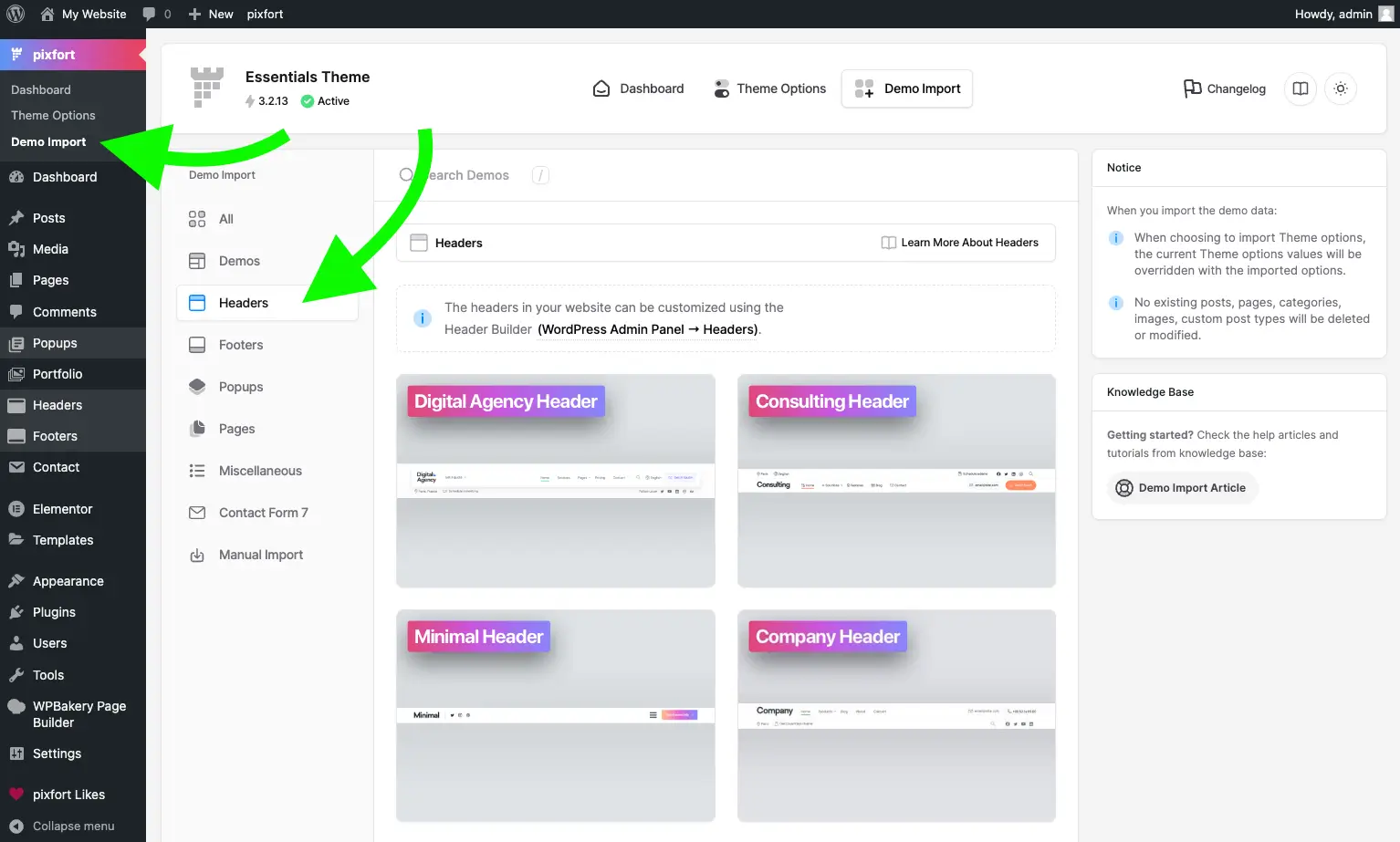Open the Demo Import Article

click(x=1182, y=487)
